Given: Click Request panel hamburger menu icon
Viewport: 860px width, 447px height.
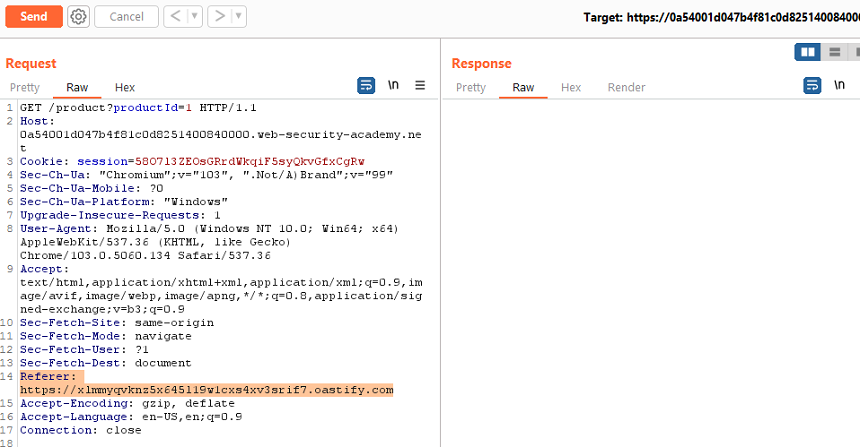Looking at the screenshot, I should pos(420,86).
